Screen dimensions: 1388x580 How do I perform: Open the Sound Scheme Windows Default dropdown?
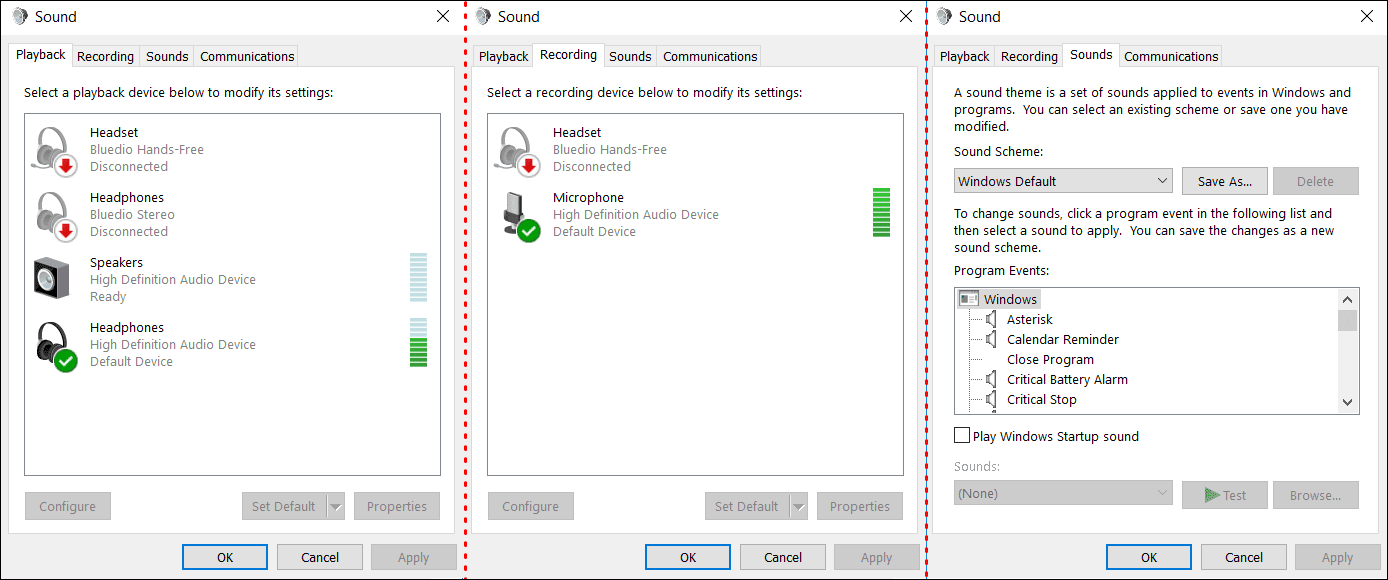point(1063,181)
